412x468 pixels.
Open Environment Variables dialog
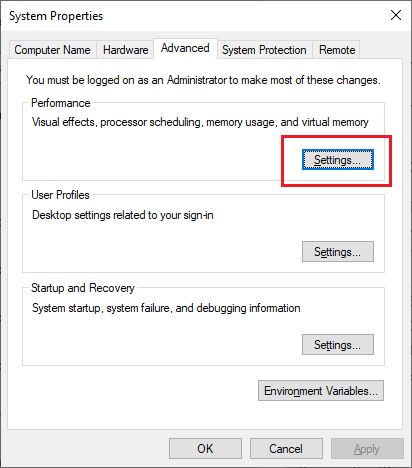coord(321,391)
